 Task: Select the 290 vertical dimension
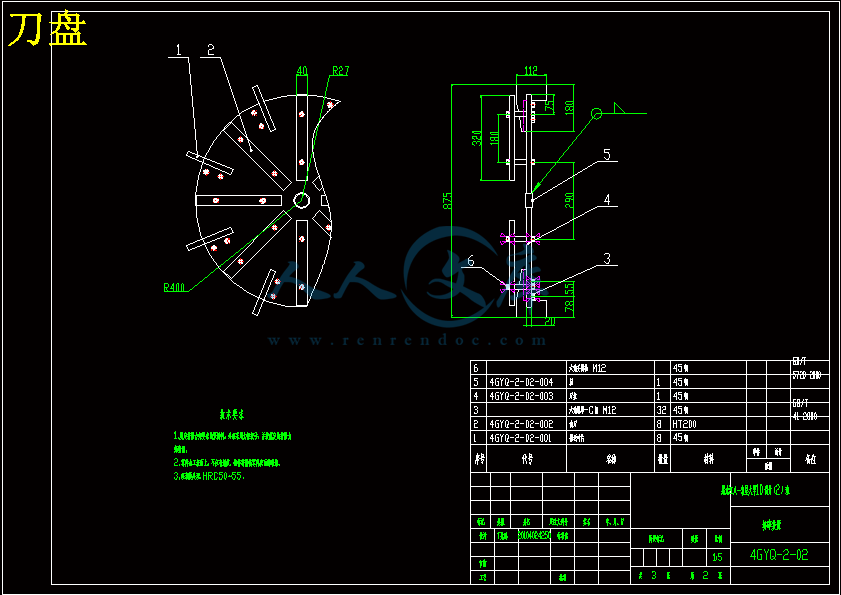pyautogui.click(x=569, y=201)
